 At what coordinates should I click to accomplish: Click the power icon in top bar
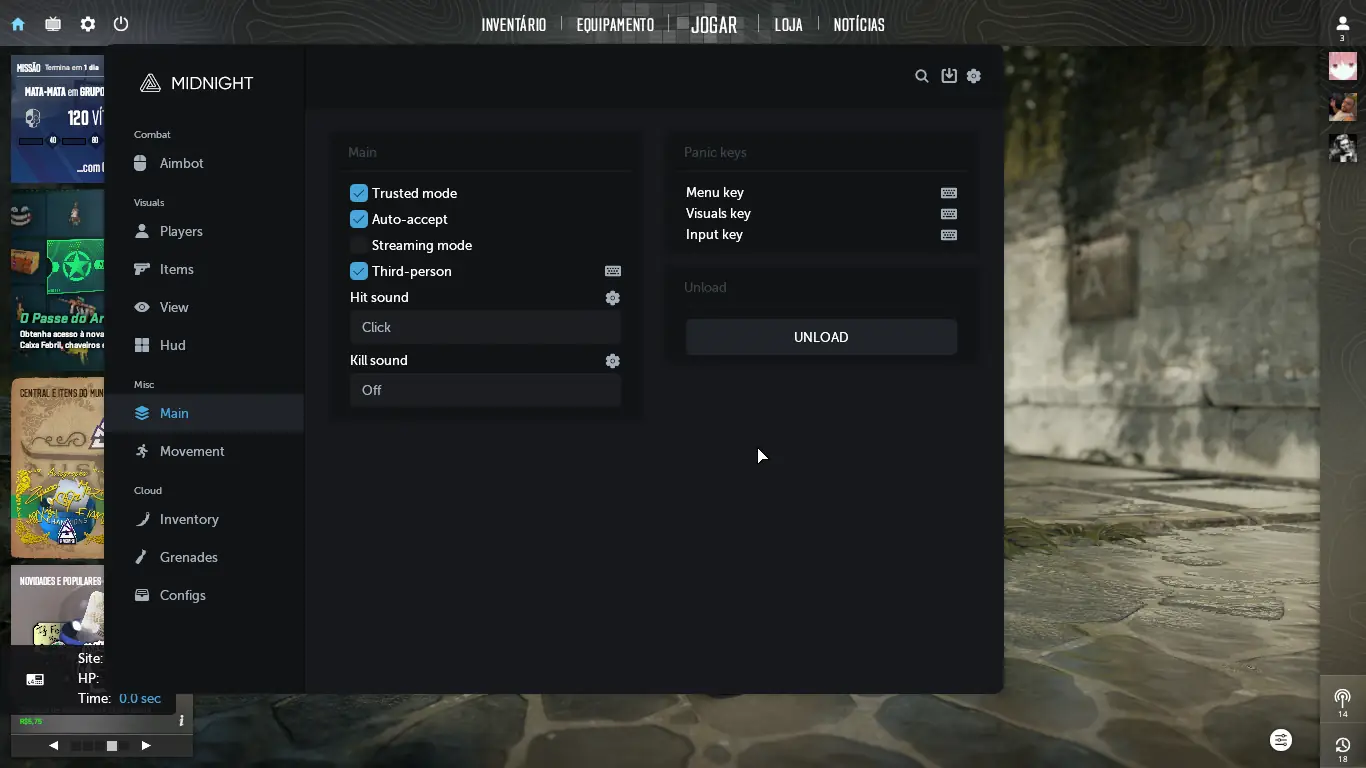pyautogui.click(x=121, y=24)
